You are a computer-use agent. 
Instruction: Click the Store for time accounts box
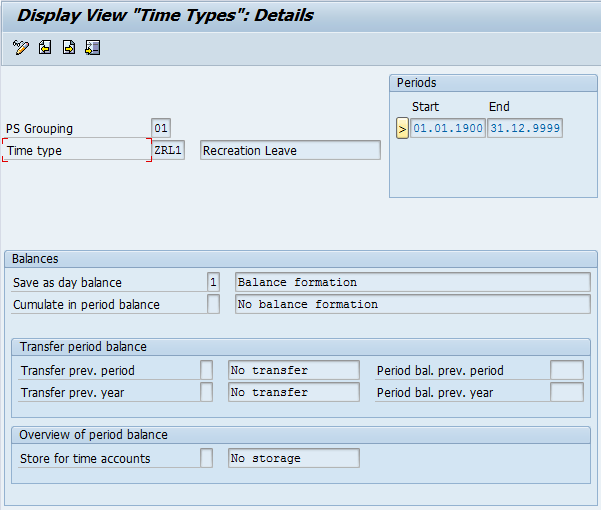coord(206,458)
